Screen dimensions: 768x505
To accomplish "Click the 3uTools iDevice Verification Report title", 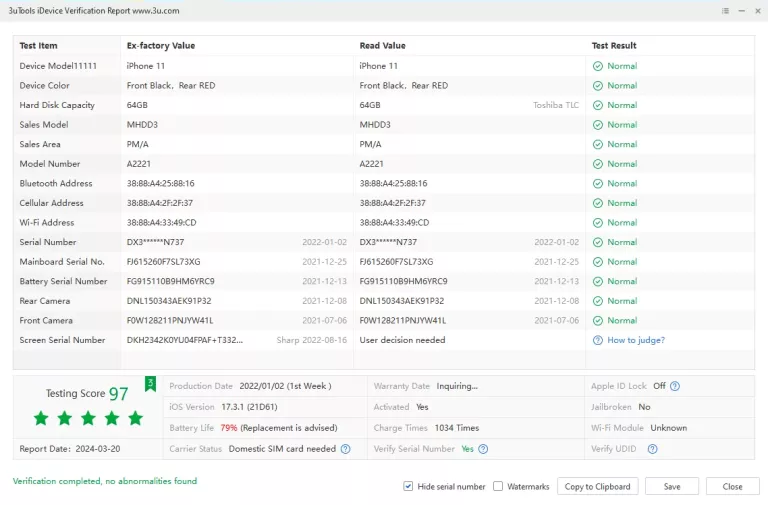I will point(94,11).
